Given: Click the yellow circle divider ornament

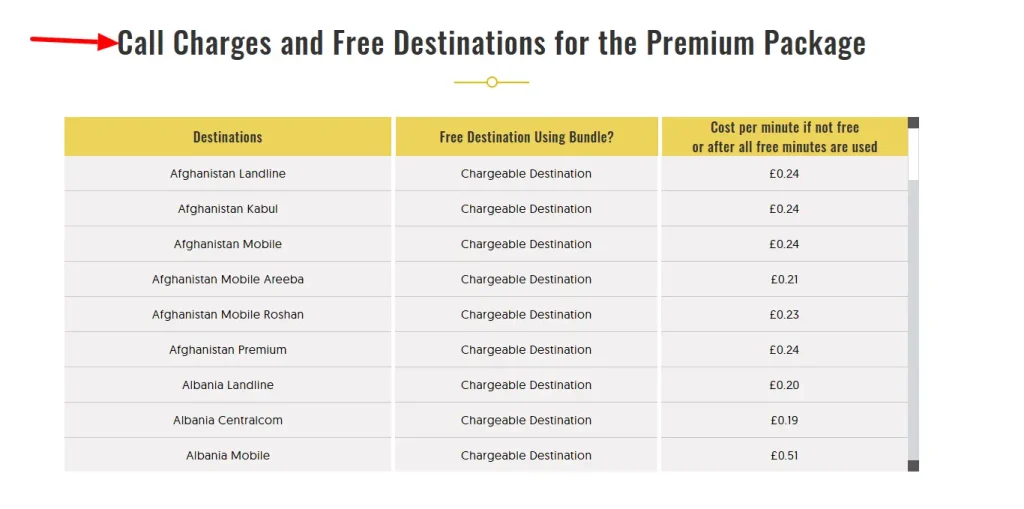Looking at the screenshot, I should coord(492,82).
